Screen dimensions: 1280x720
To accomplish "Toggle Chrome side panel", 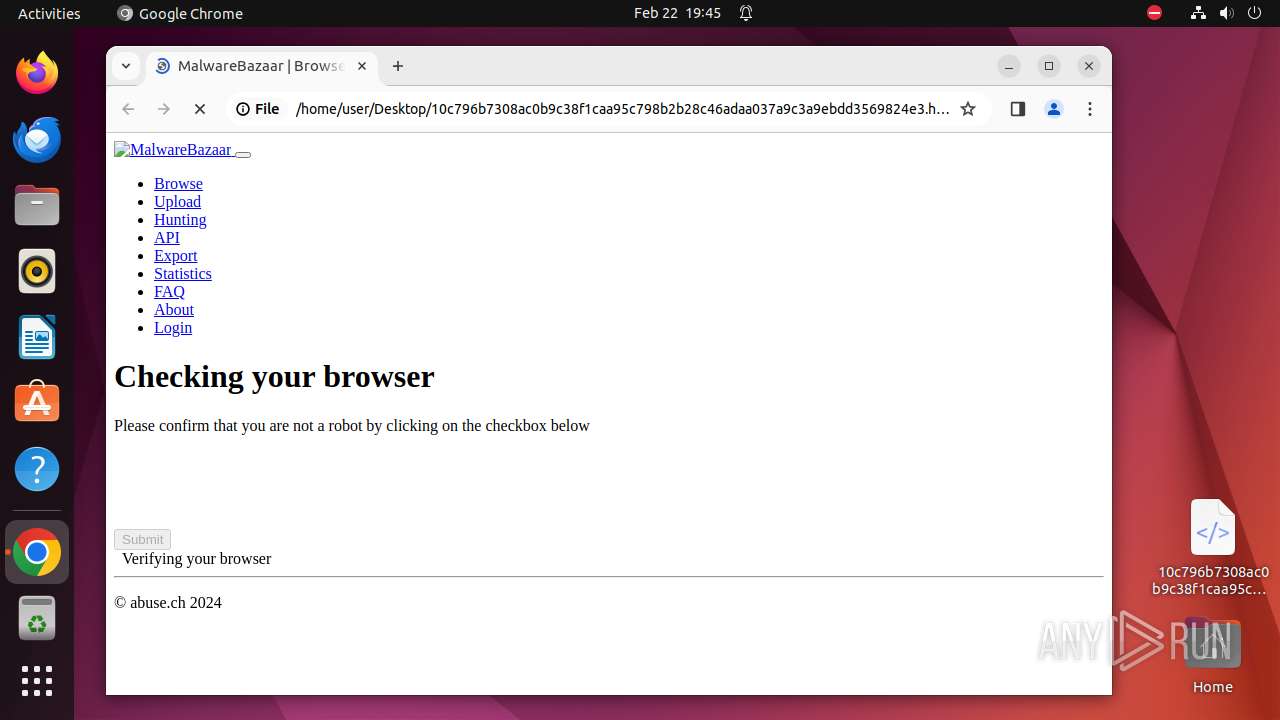I will (x=1018, y=109).
